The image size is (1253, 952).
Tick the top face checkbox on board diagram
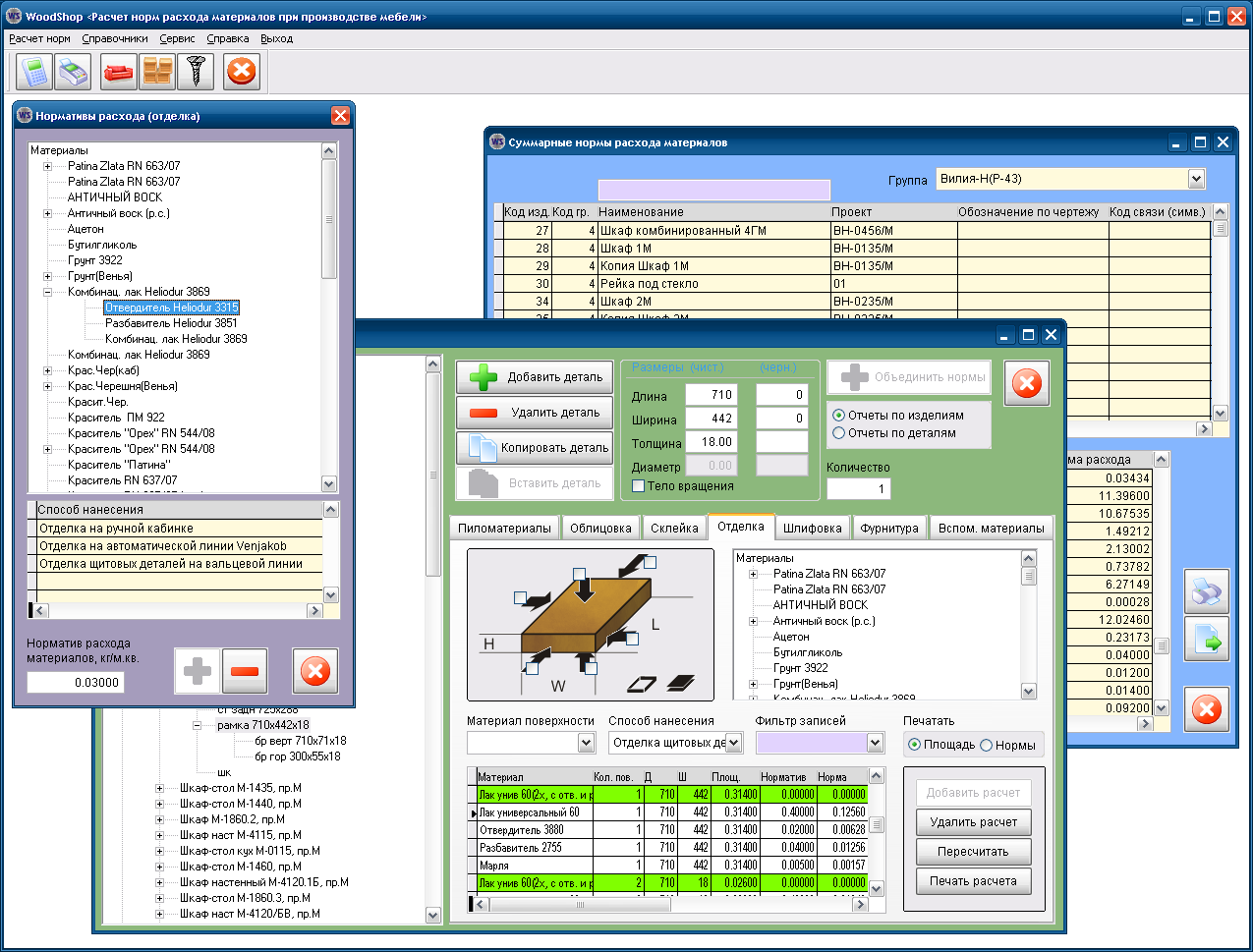579,574
